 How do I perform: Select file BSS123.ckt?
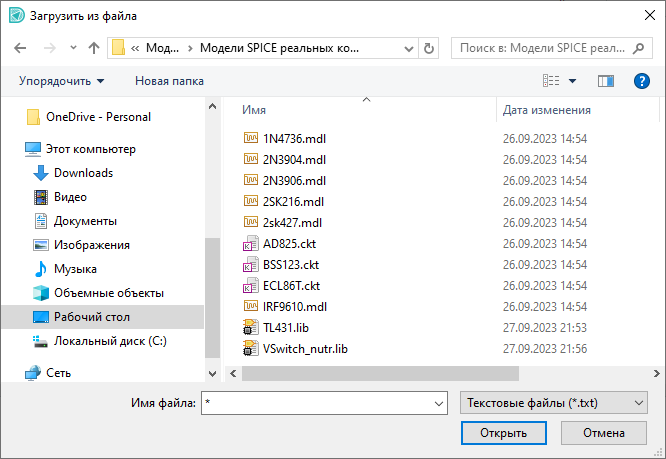[291, 265]
